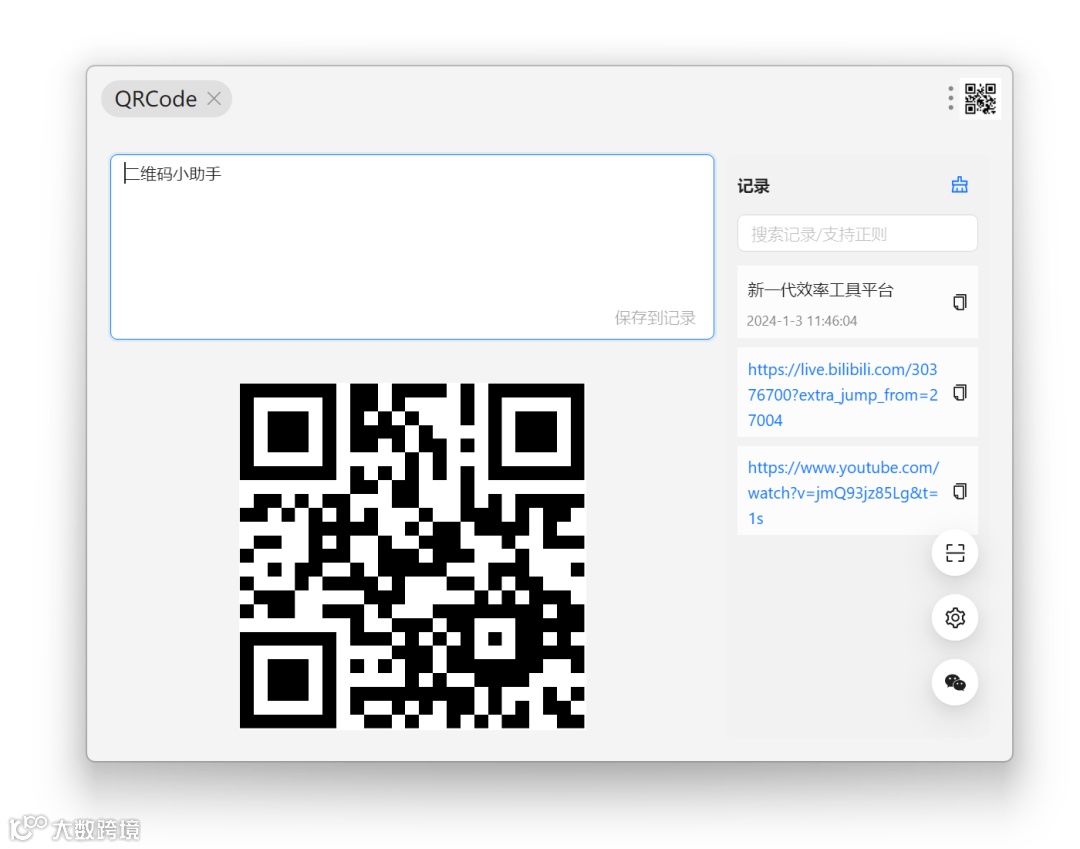Open the youtube.com watch record link
Image resolution: width=1080 pixels, height=849 pixels.
pos(843,493)
